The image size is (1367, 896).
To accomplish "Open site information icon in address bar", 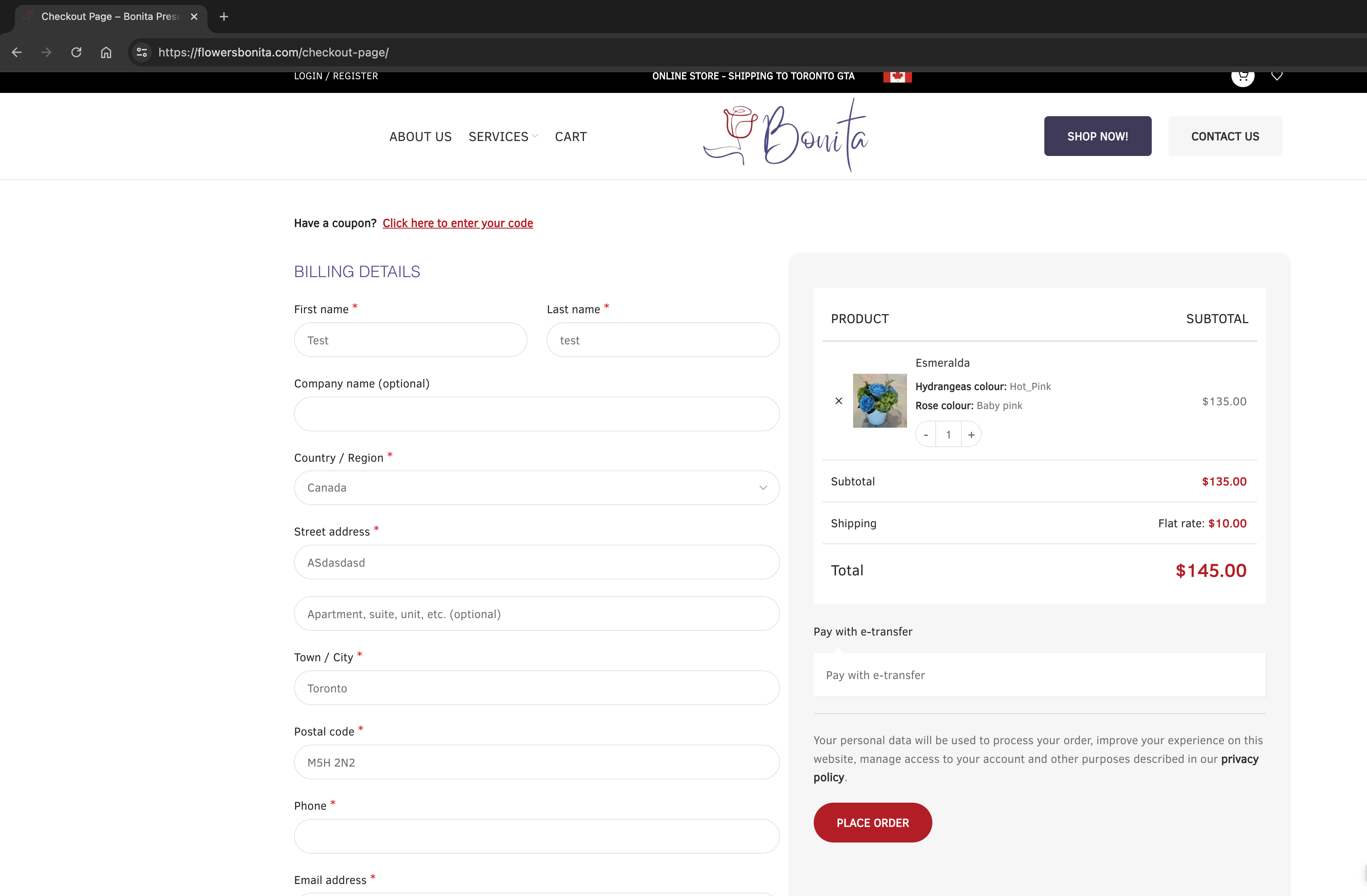I will (141, 52).
